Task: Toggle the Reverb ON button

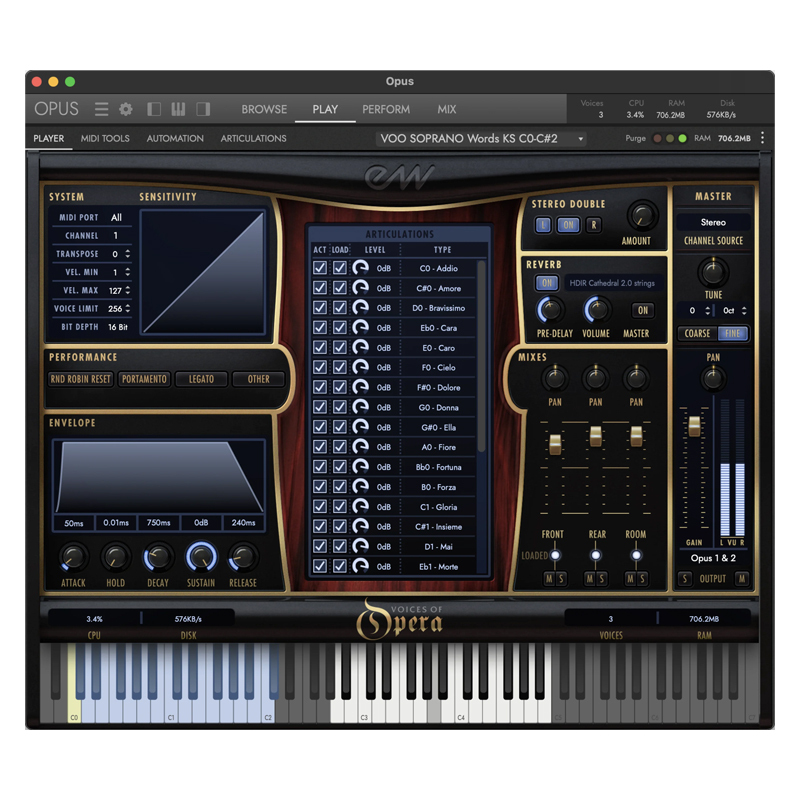Action: (x=547, y=283)
